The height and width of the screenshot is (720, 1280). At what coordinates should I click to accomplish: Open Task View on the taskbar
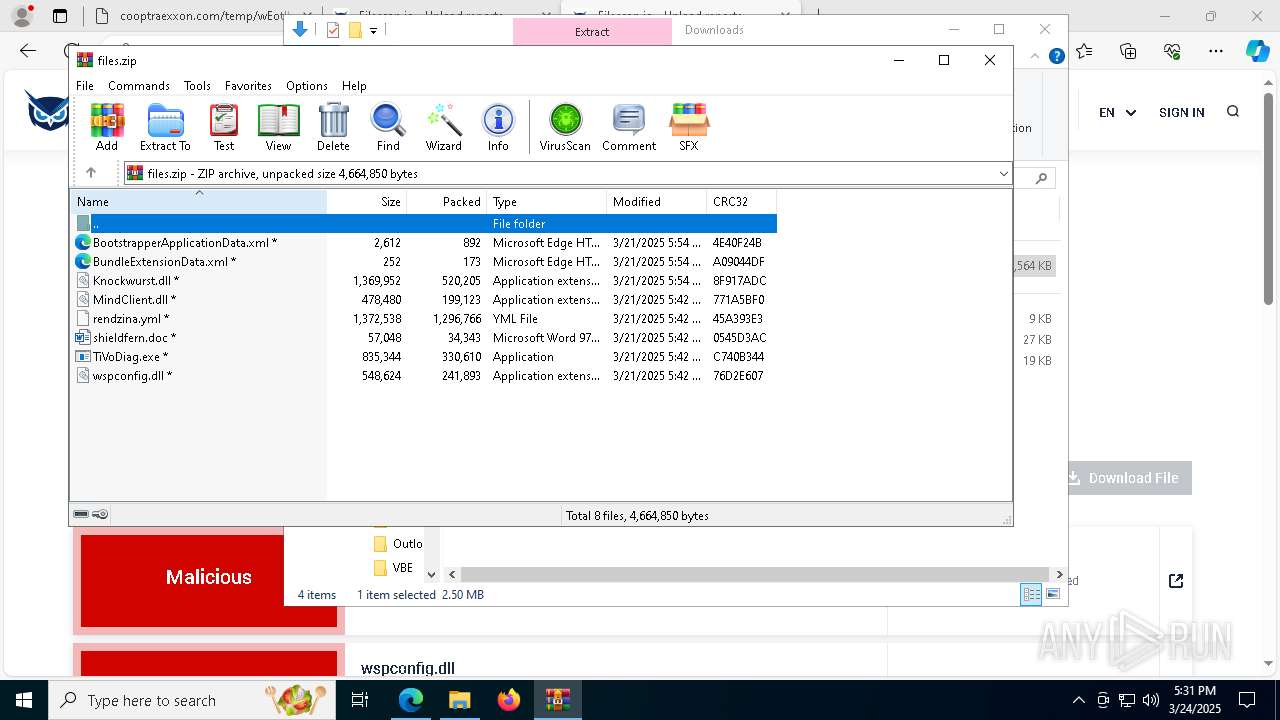pyautogui.click(x=361, y=700)
